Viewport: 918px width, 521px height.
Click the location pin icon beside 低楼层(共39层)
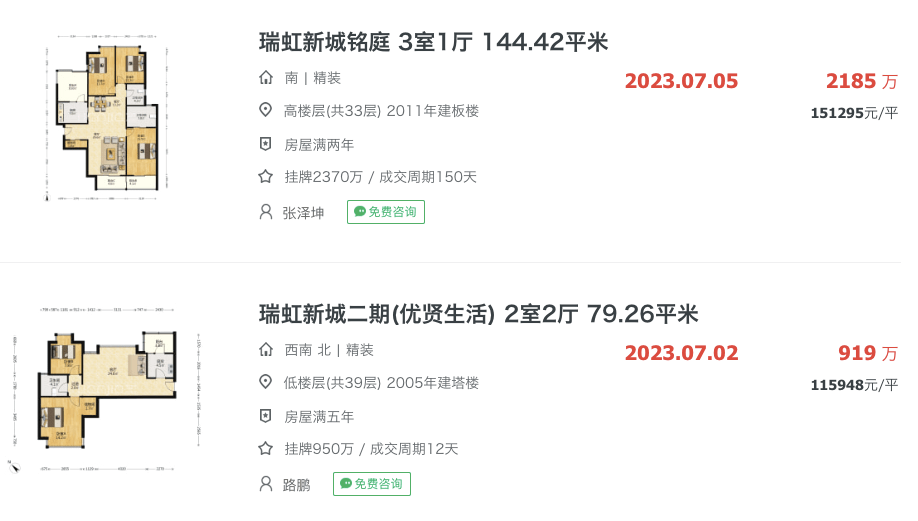coord(266,382)
